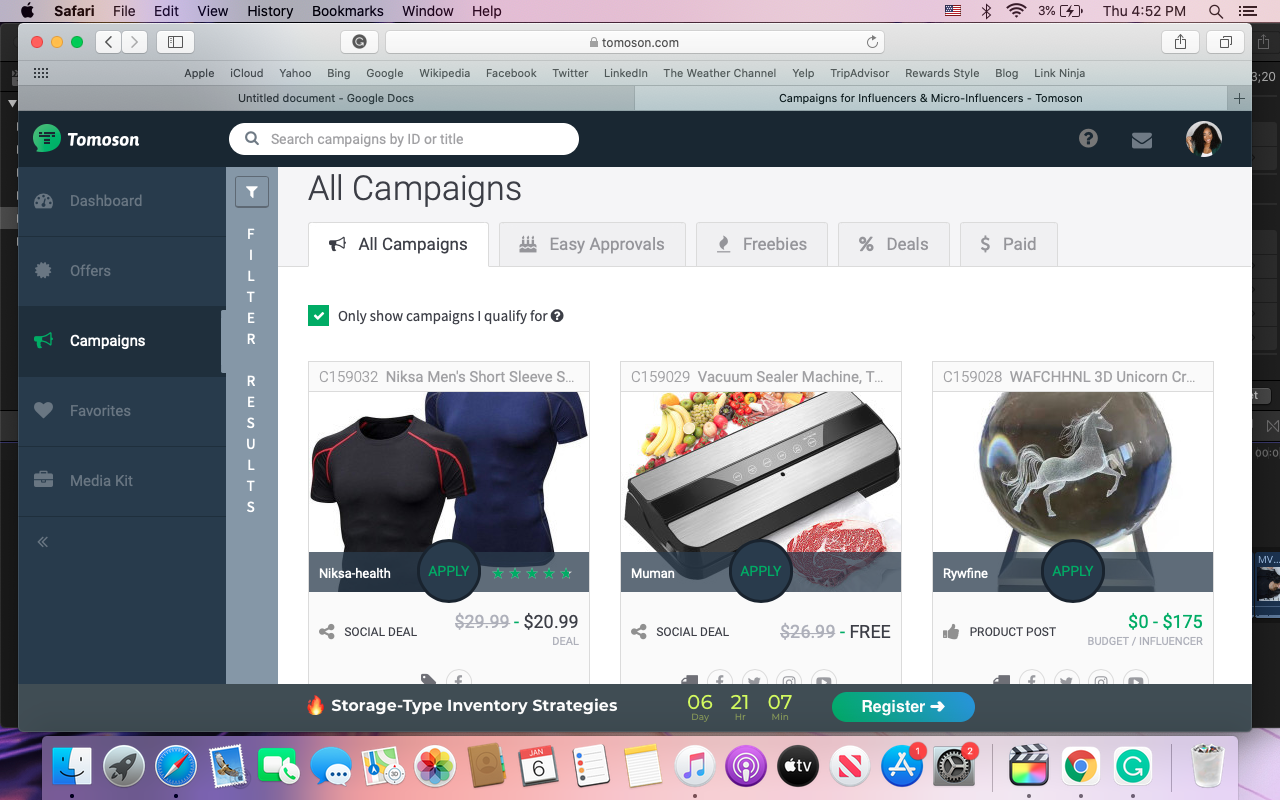Open the Vacuum Sealer Machine product image
1280x800 pixels.
(761, 470)
